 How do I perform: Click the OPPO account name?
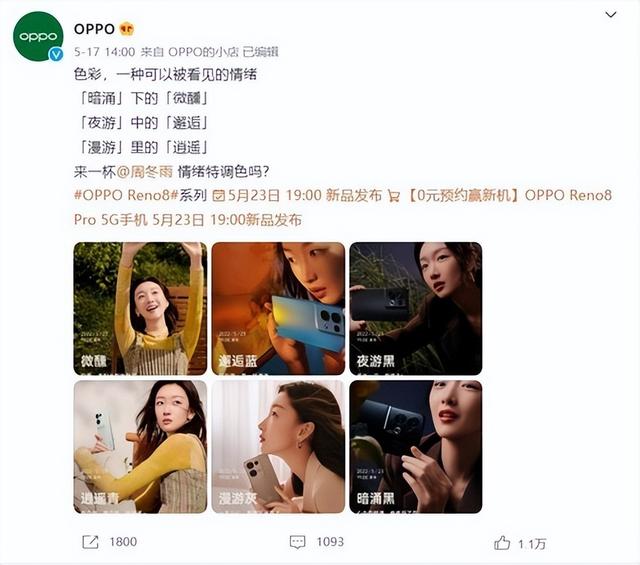pyautogui.click(x=94, y=29)
